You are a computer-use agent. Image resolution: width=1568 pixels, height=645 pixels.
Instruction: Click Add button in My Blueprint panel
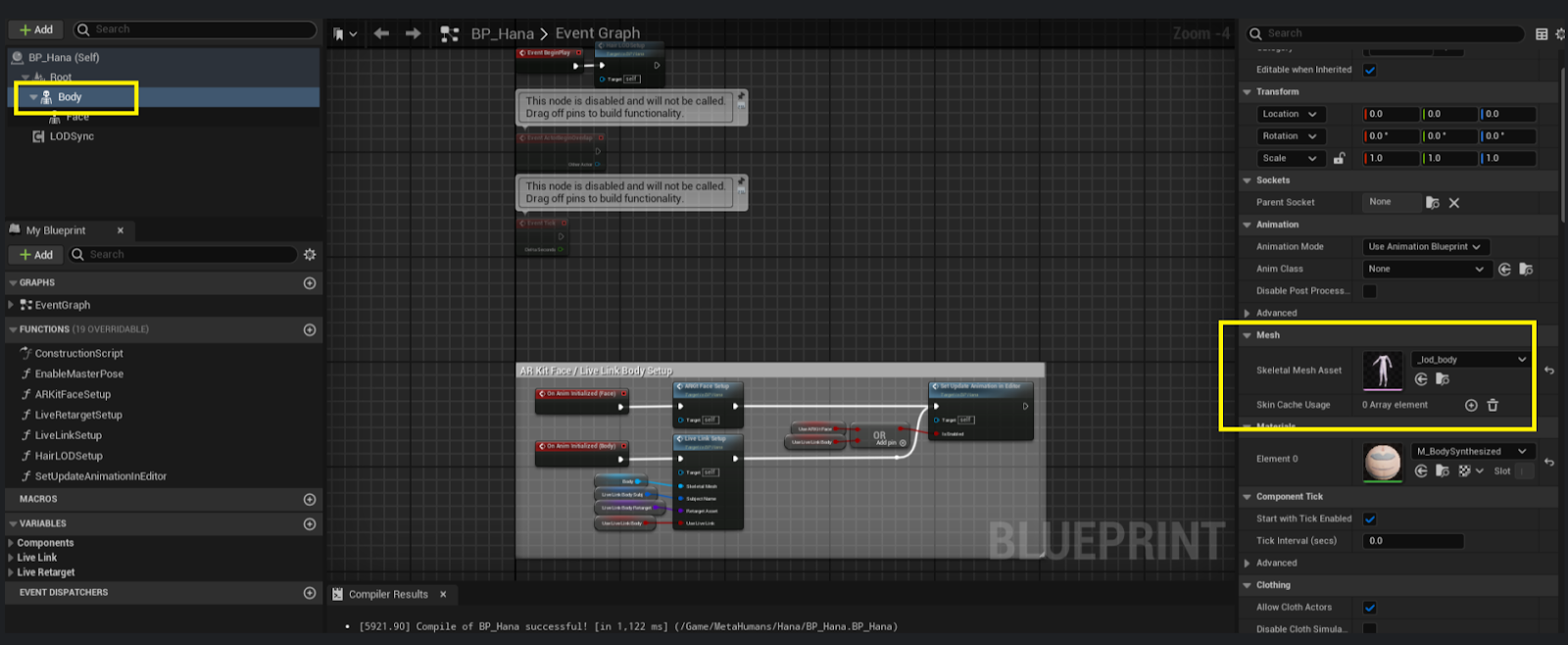click(x=36, y=255)
